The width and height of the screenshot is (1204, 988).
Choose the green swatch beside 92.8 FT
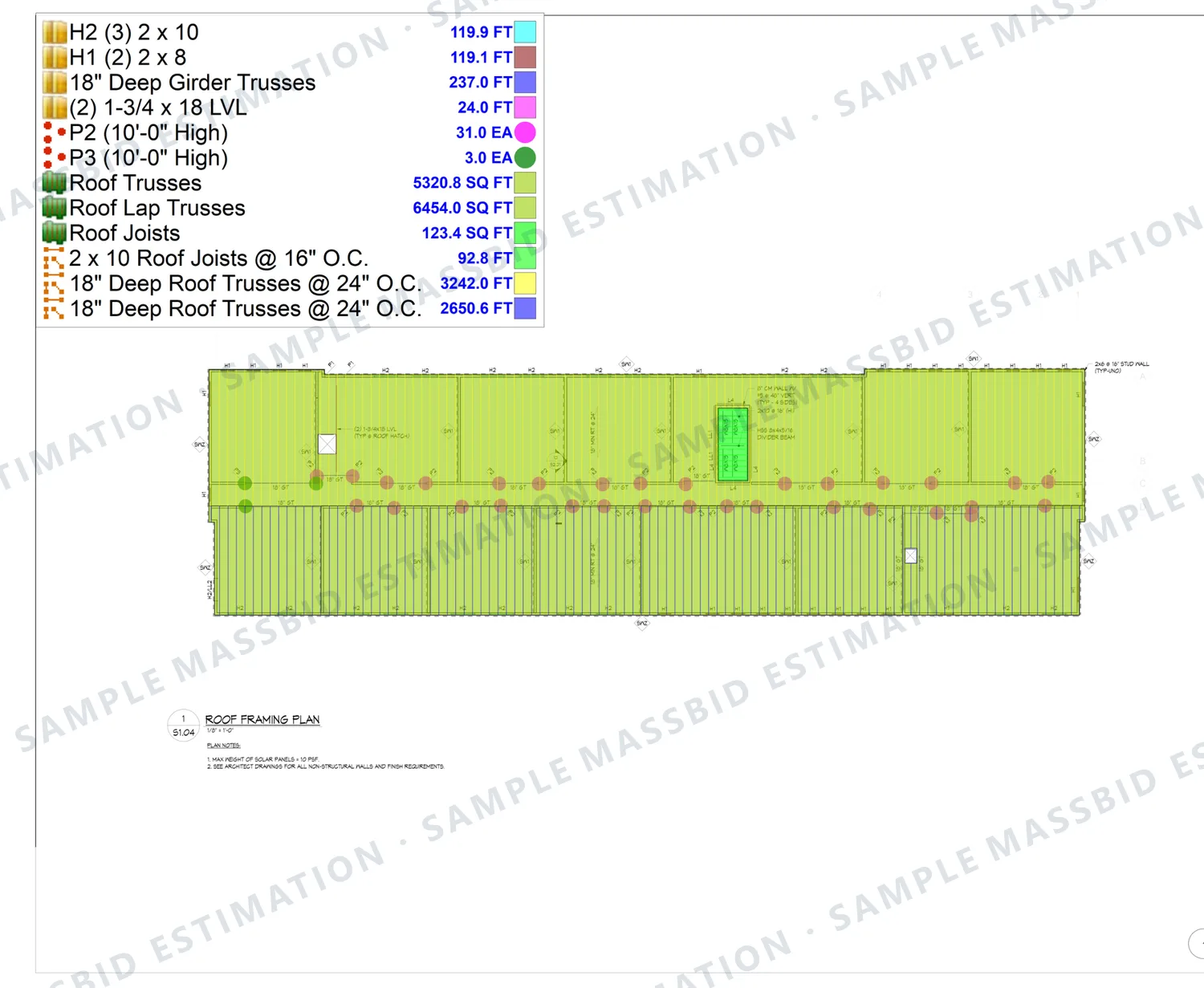525,258
